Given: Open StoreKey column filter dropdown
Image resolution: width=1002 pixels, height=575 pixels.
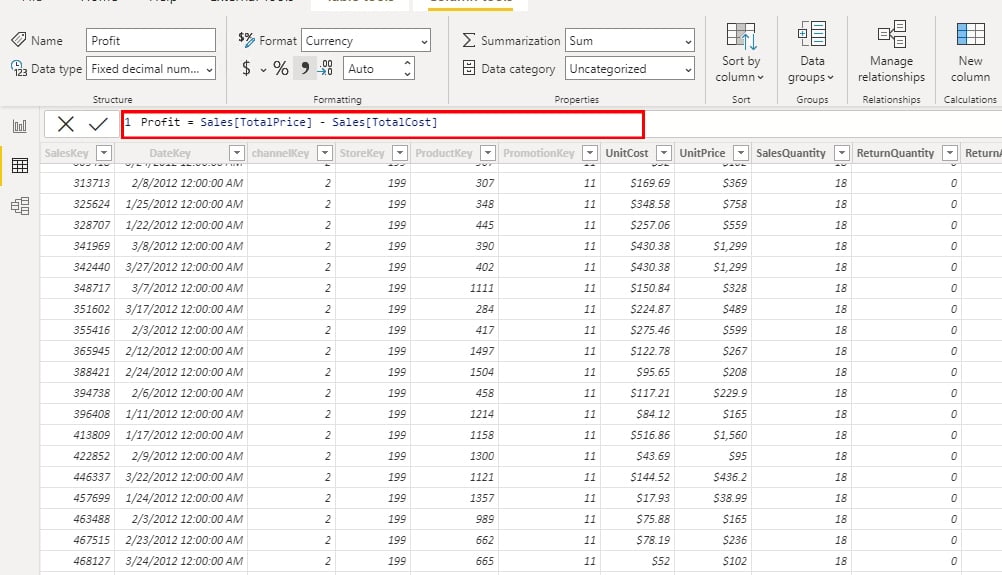Looking at the screenshot, I should pyautogui.click(x=399, y=153).
